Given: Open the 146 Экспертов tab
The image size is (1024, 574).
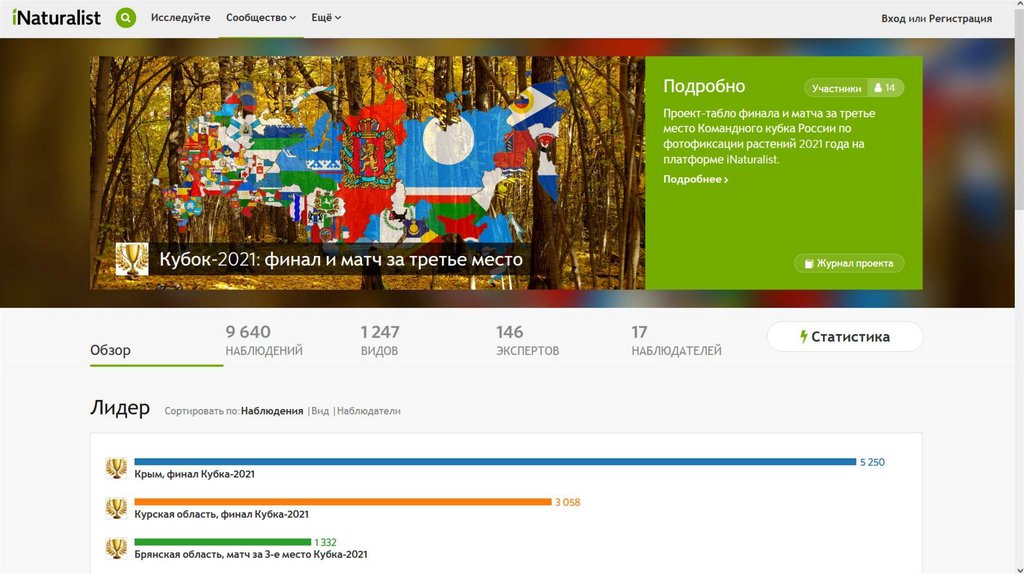Looking at the screenshot, I should click(x=528, y=341).
